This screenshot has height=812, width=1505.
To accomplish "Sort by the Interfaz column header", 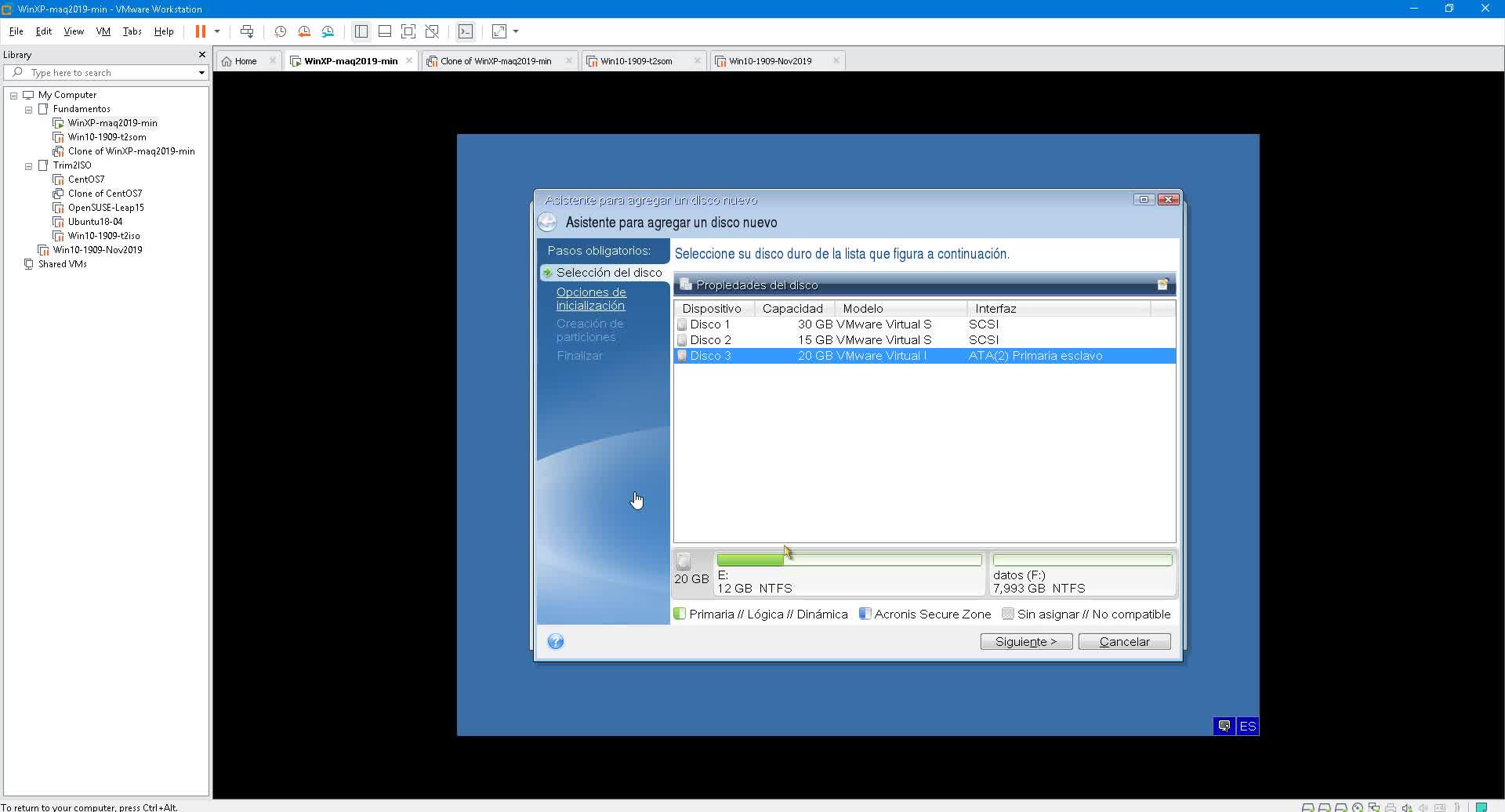I will [1059, 309].
